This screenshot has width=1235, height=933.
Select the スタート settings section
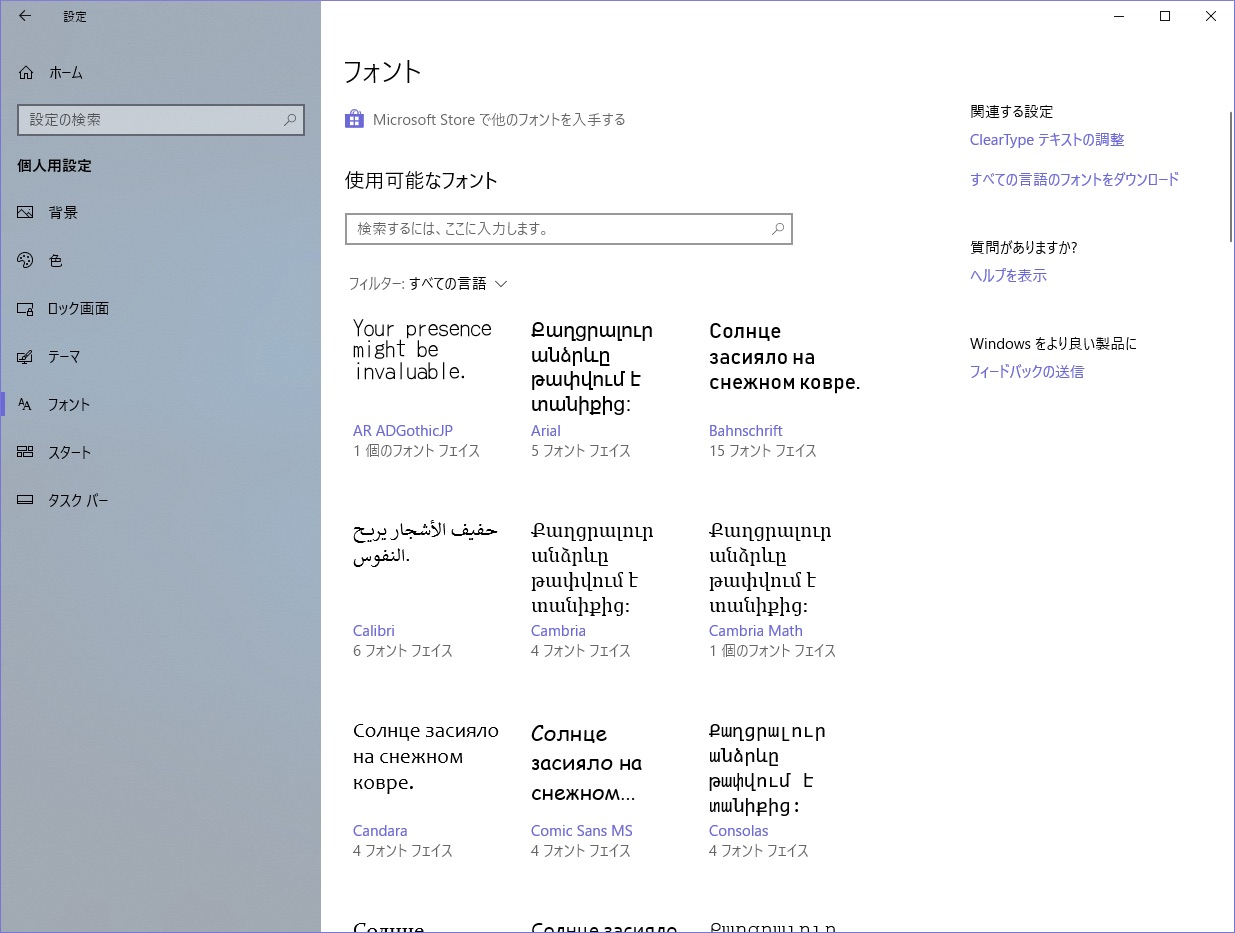point(160,453)
